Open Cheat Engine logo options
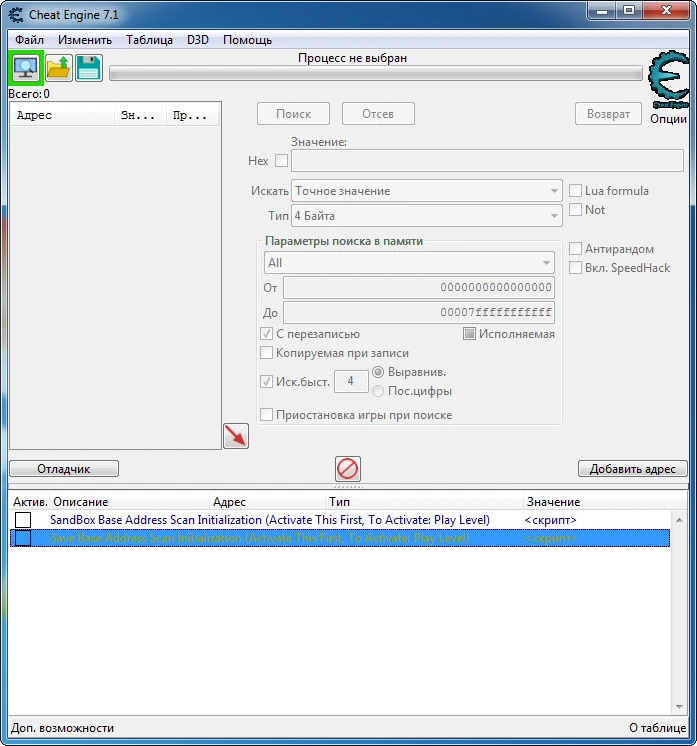Viewport: 697px width, 746px height. pyautogui.click(x=668, y=79)
